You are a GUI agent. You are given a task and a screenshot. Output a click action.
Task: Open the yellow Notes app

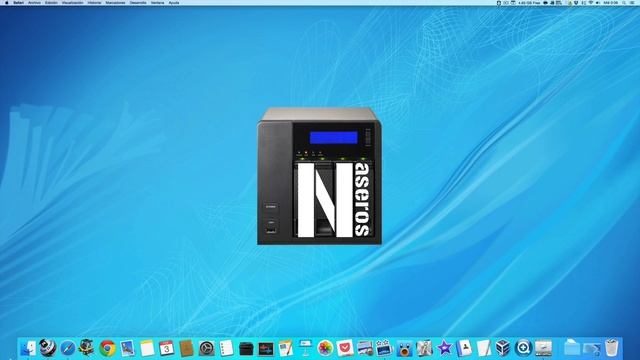coord(147,348)
